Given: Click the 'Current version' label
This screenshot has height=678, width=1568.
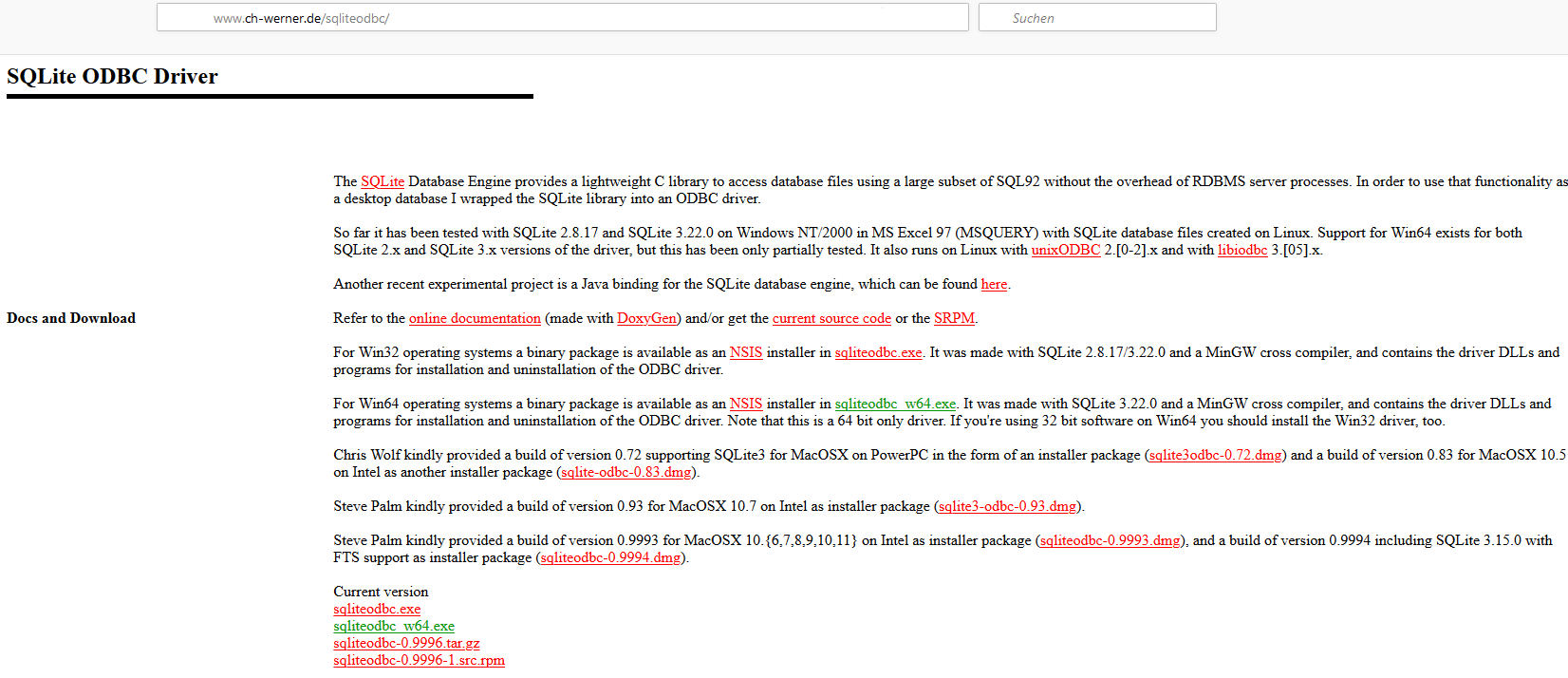Looking at the screenshot, I should (381, 592).
